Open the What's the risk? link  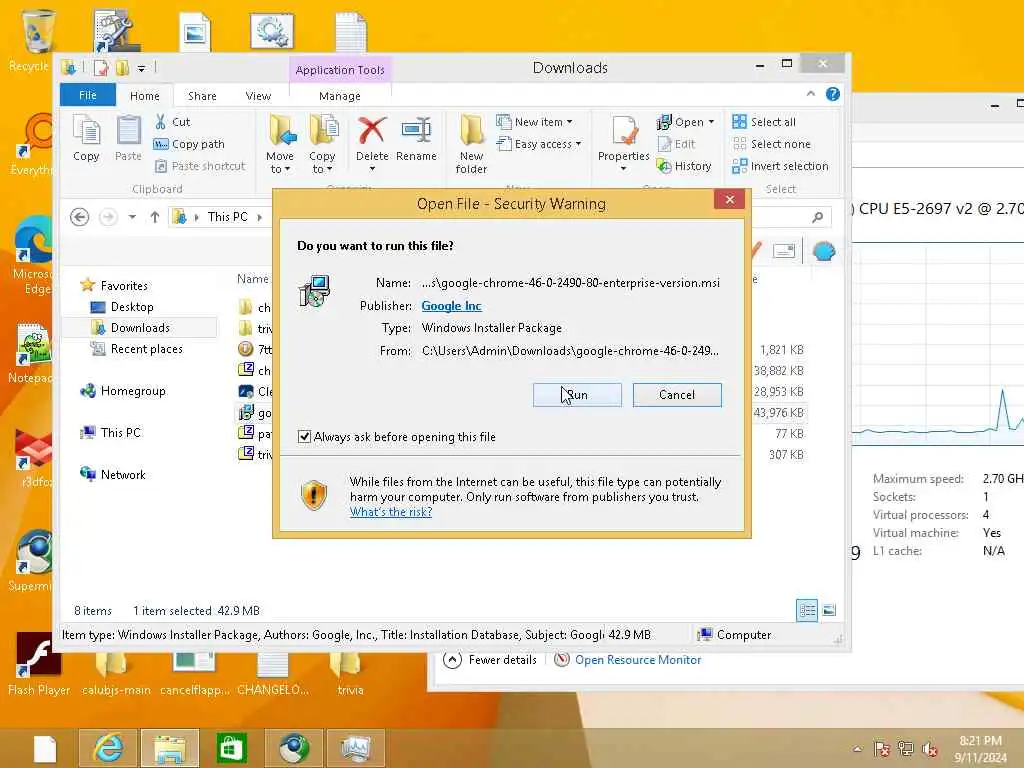[x=391, y=512]
